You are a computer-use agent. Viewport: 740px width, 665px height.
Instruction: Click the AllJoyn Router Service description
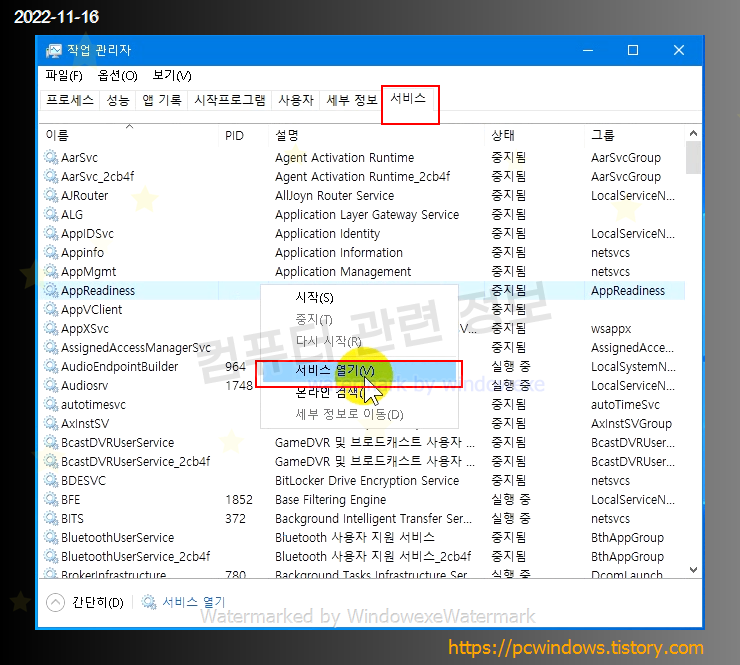coord(334,195)
